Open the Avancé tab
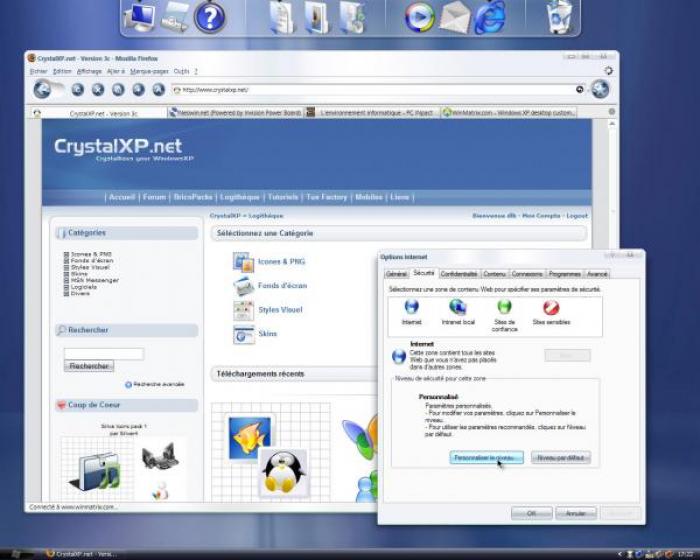 click(x=597, y=274)
